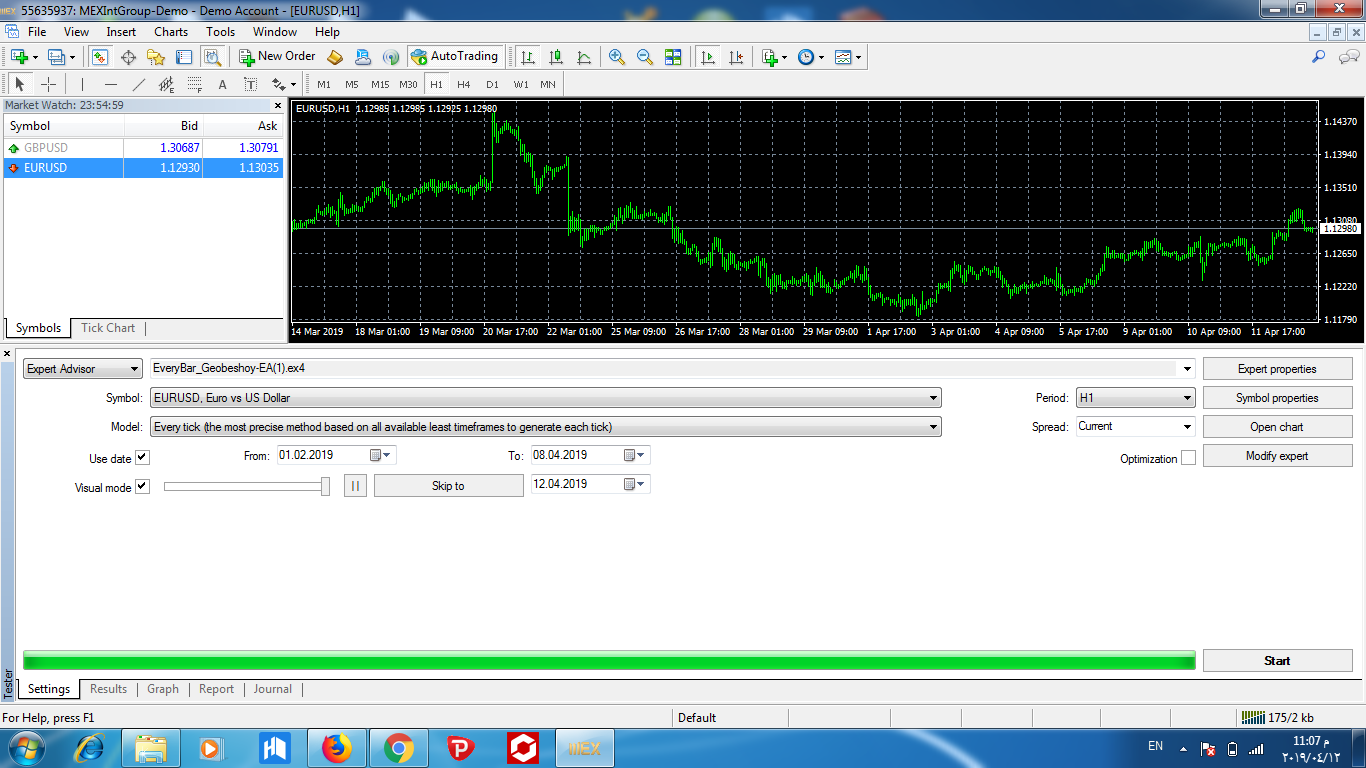The image size is (1366, 768).
Task: Pause the visual test playback
Action: coord(356,486)
